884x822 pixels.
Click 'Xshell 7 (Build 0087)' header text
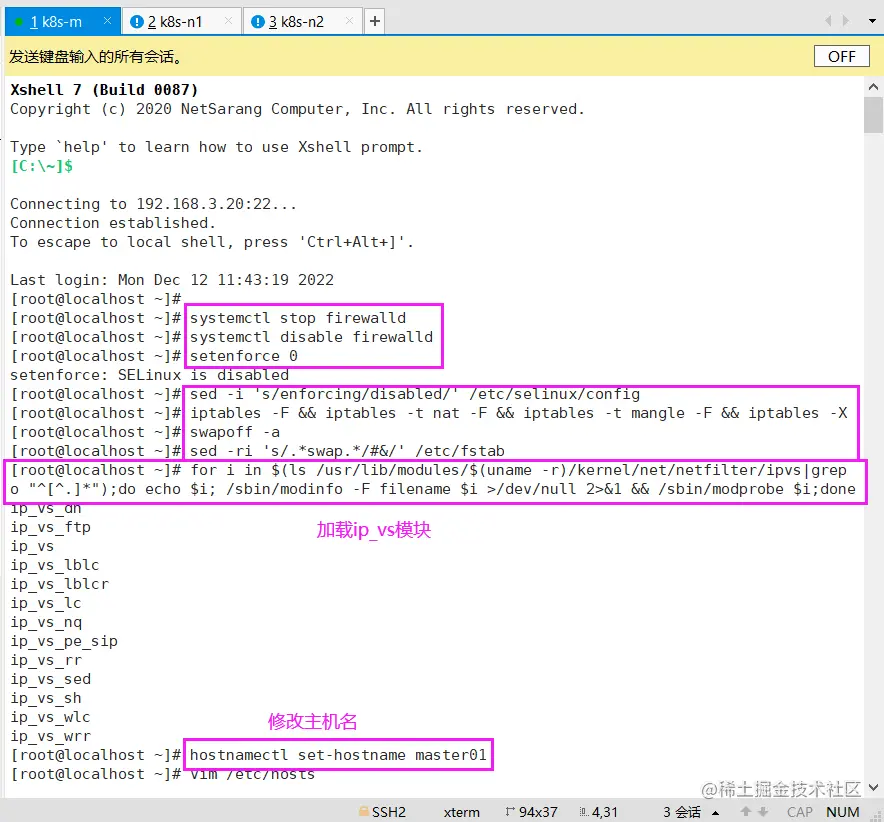click(104, 90)
